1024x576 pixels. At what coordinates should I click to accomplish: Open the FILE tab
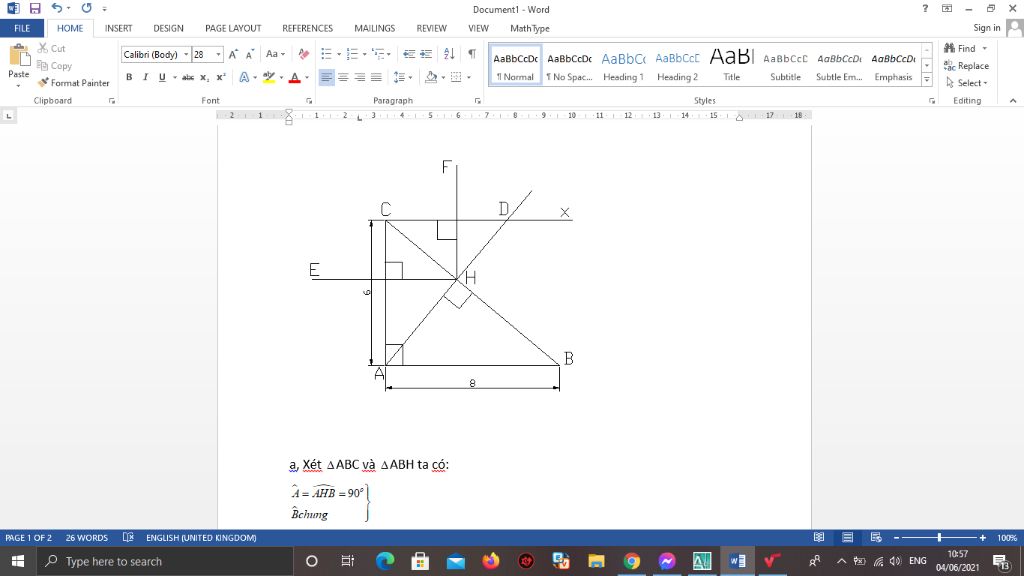point(22,28)
